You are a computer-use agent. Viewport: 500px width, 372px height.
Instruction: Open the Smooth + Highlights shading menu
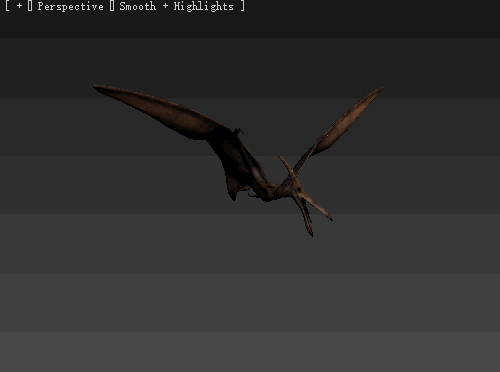point(176,6)
